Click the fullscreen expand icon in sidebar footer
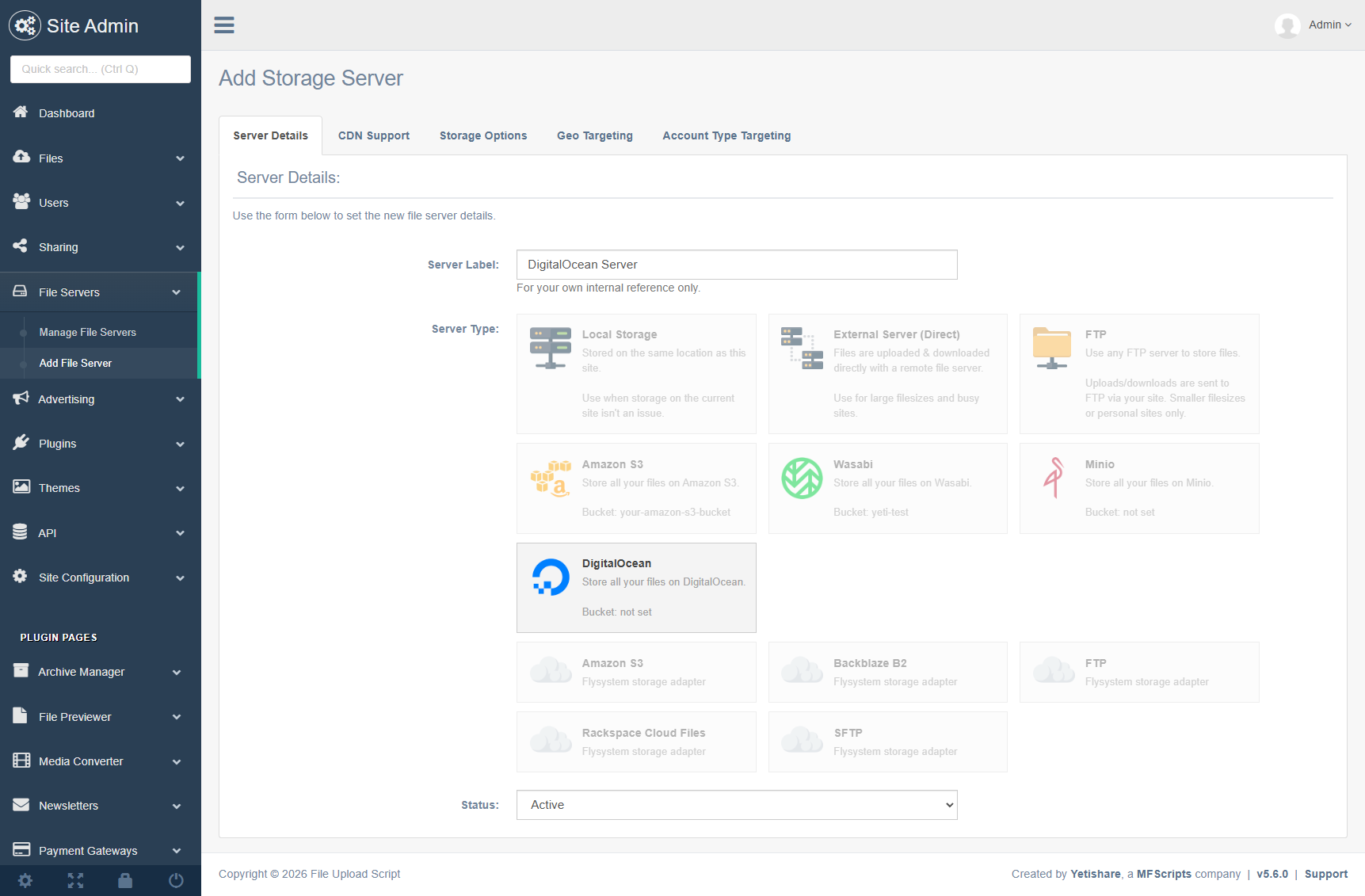 pyautogui.click(x=75, y=880)
